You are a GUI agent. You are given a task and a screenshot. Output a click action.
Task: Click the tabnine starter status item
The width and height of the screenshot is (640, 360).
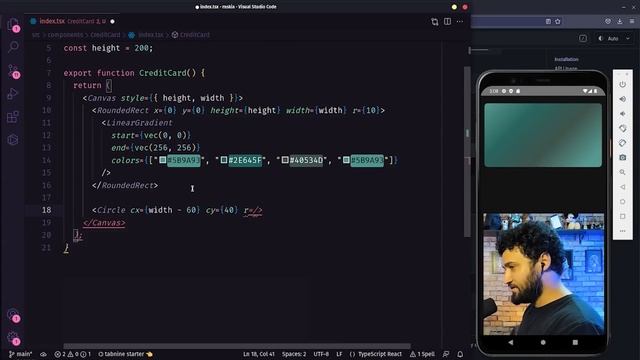point(125,354)
